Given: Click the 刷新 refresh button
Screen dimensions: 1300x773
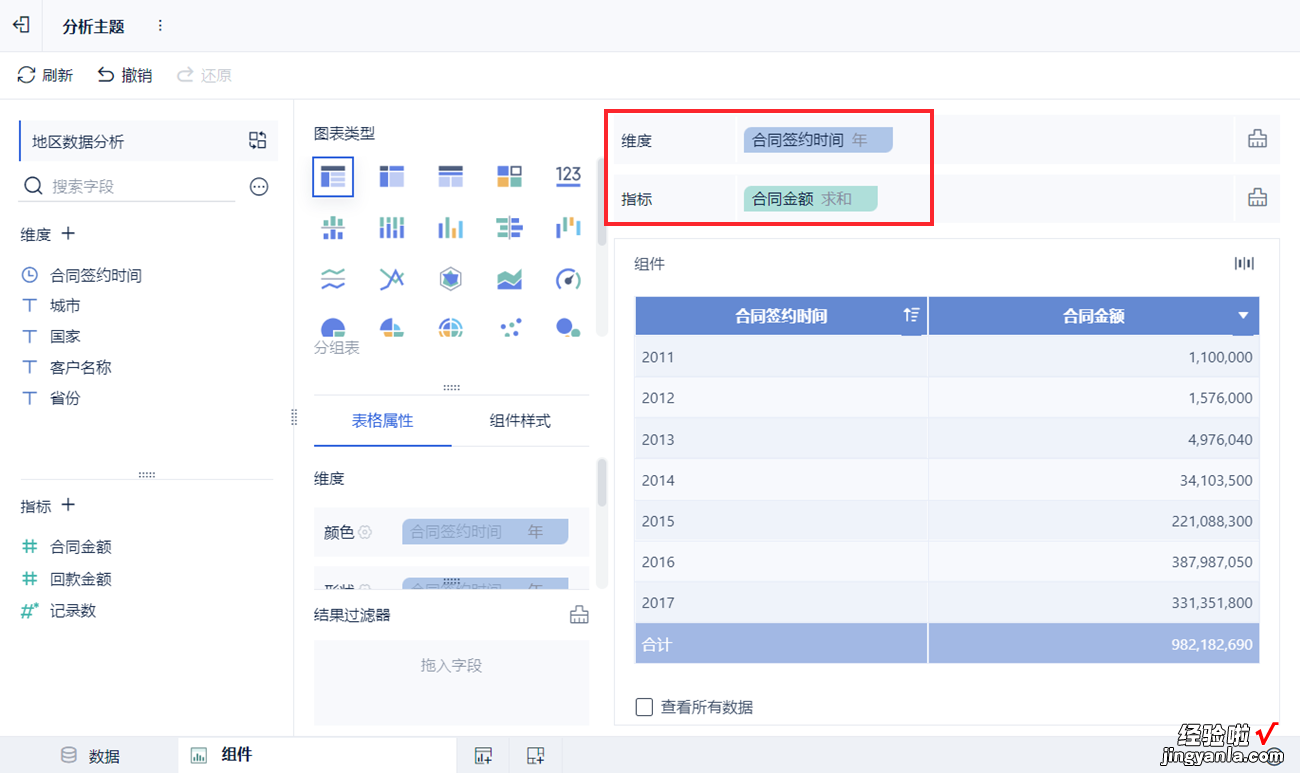Looking at the screenshot, I should [x=45, y=75].
